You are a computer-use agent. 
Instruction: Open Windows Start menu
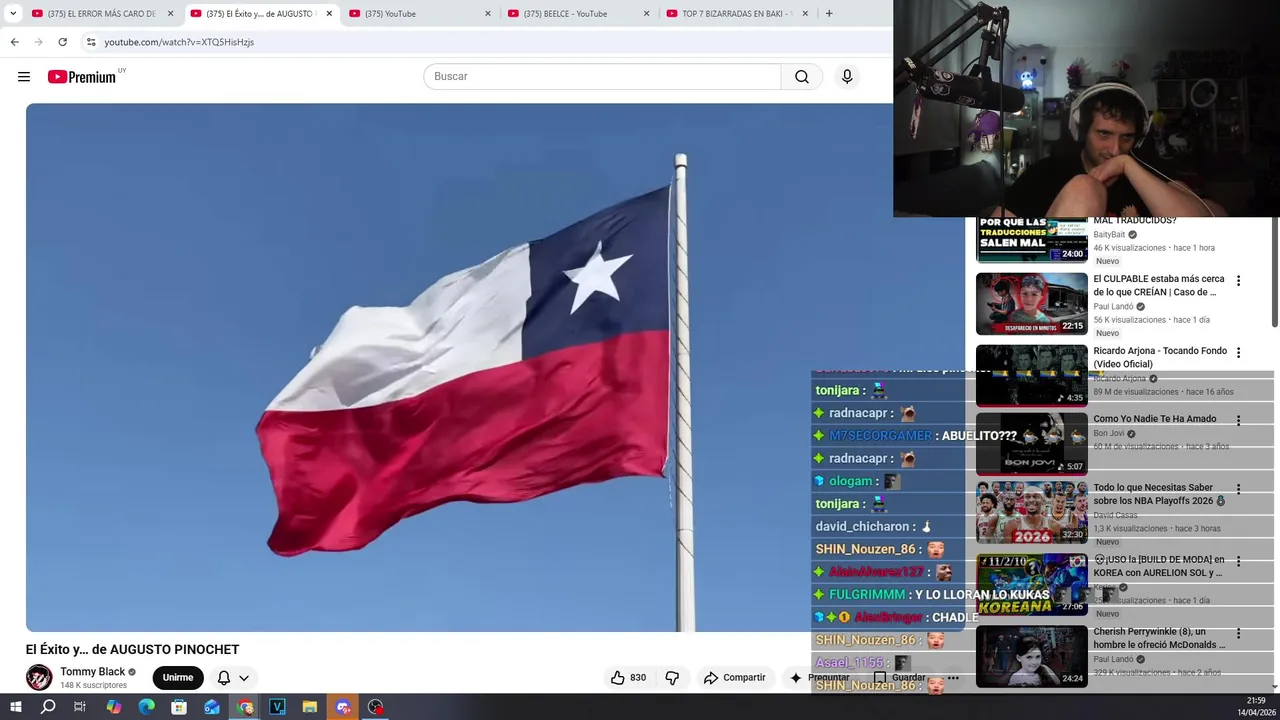[15, 707]
